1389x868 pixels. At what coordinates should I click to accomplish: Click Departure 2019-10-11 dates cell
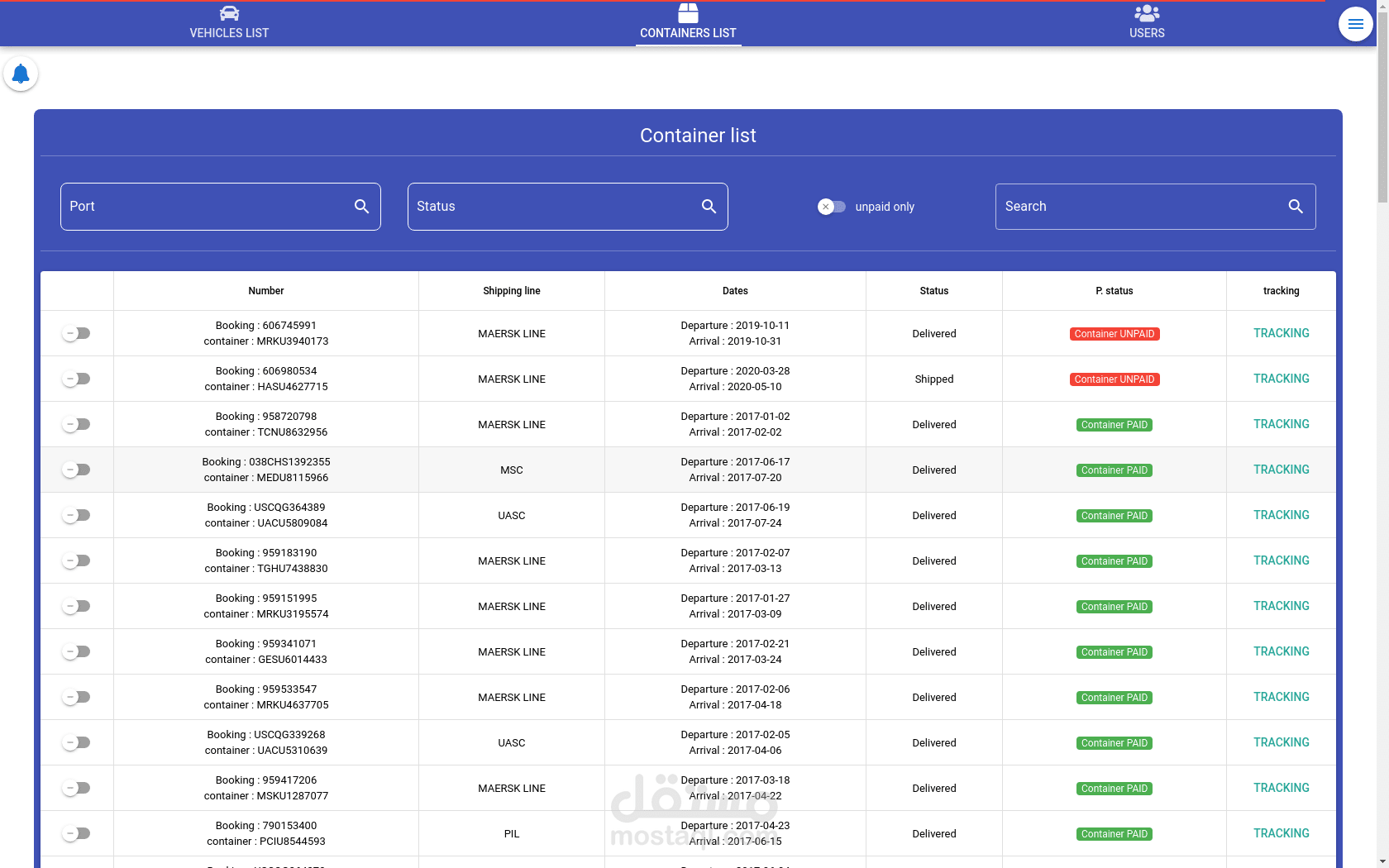pos(735,333)
